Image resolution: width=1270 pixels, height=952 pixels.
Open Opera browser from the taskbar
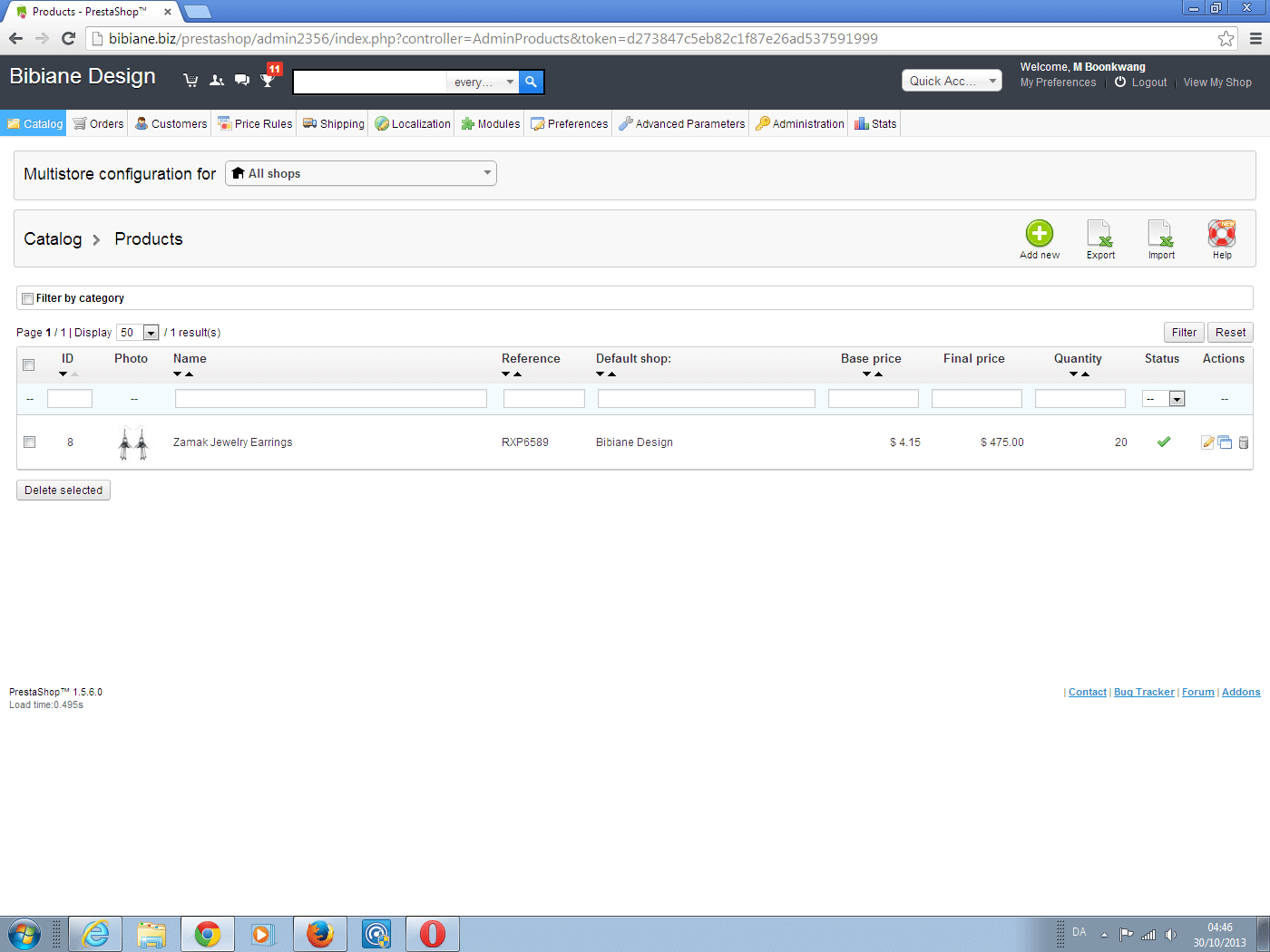432,934
